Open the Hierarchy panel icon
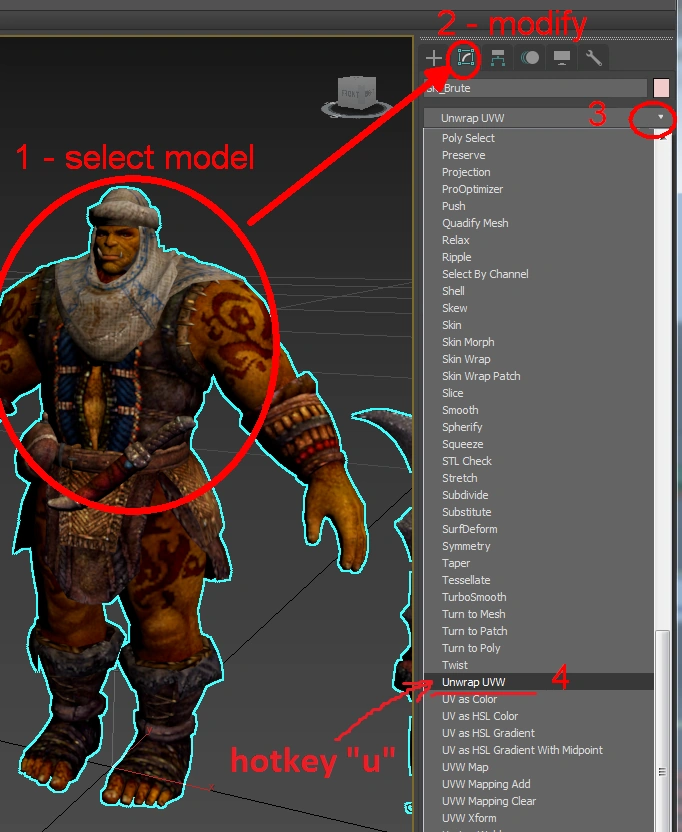 pos(498,58)
